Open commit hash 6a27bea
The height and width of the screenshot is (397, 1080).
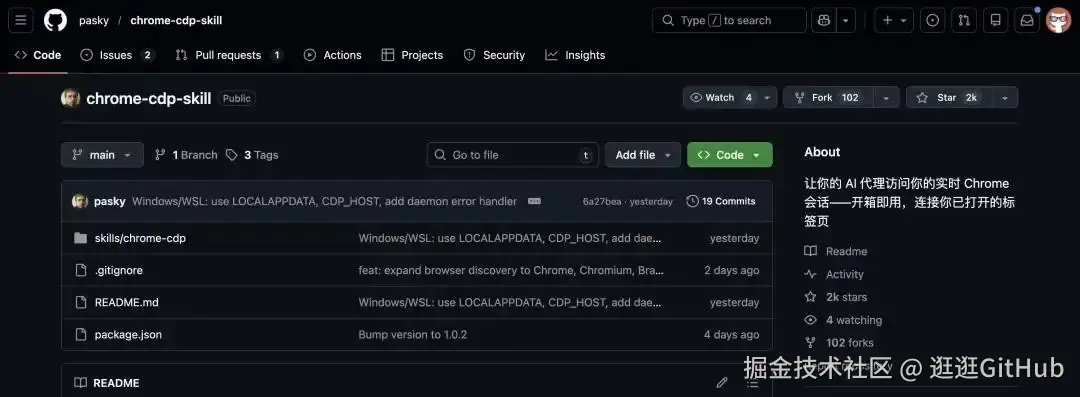coord(602,201)
